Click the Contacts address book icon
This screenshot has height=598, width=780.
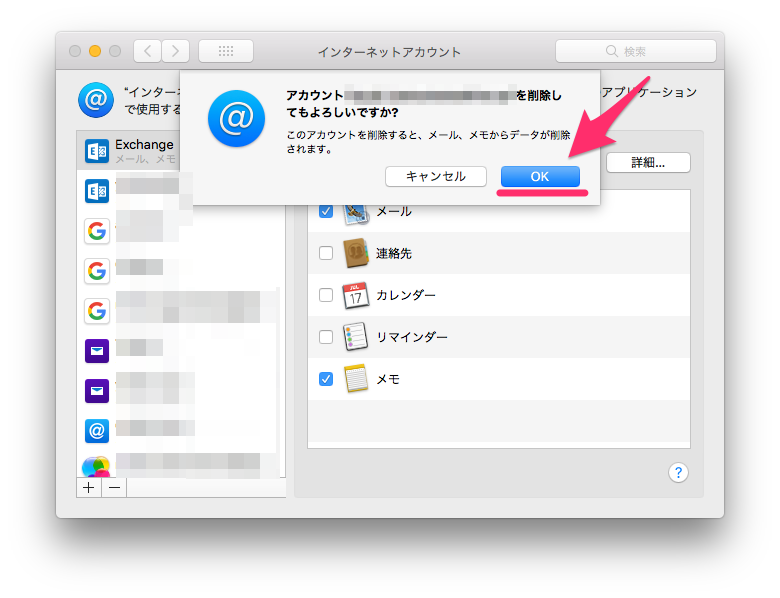coord(356,253)
